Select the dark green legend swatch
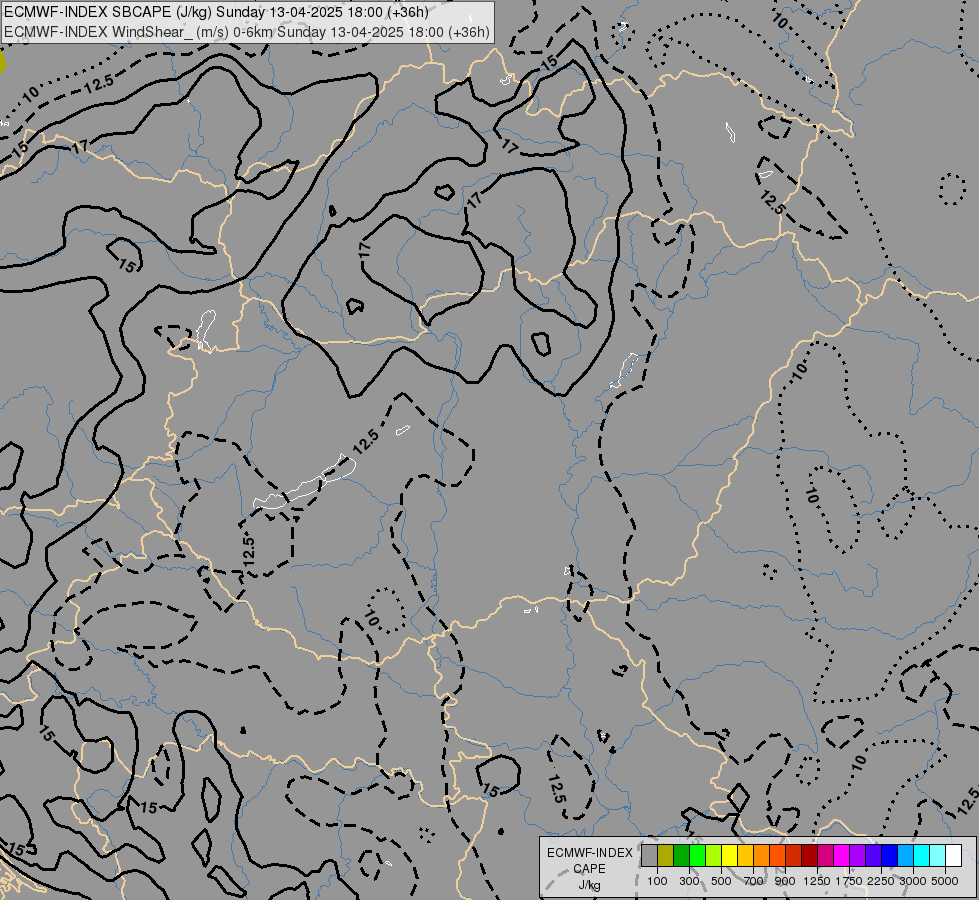979x900 pixels. (681, 856)
